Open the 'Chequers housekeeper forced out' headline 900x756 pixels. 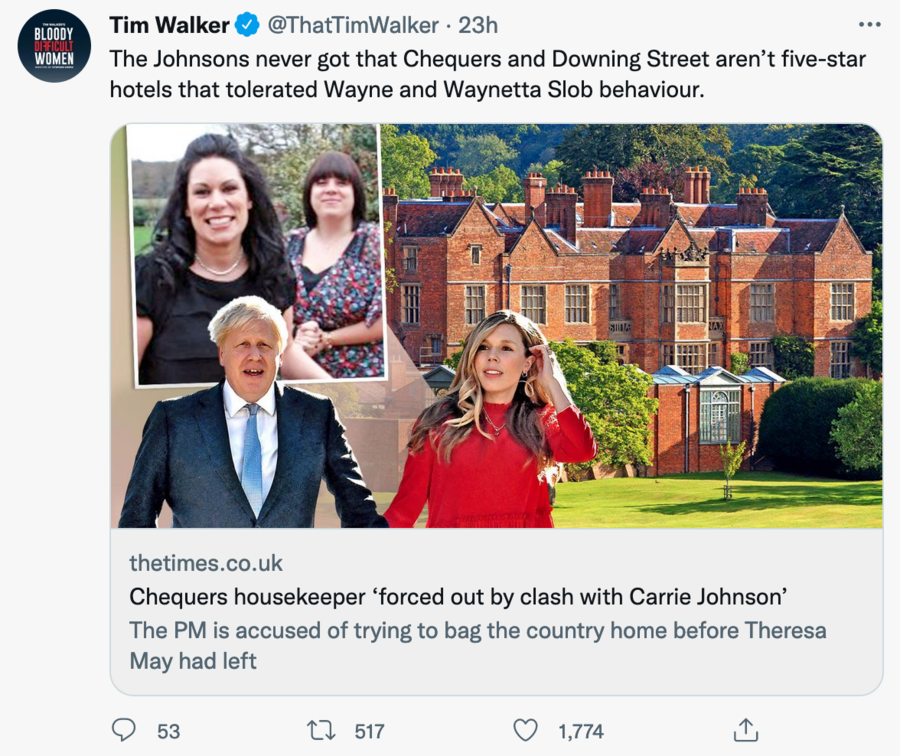459,597
